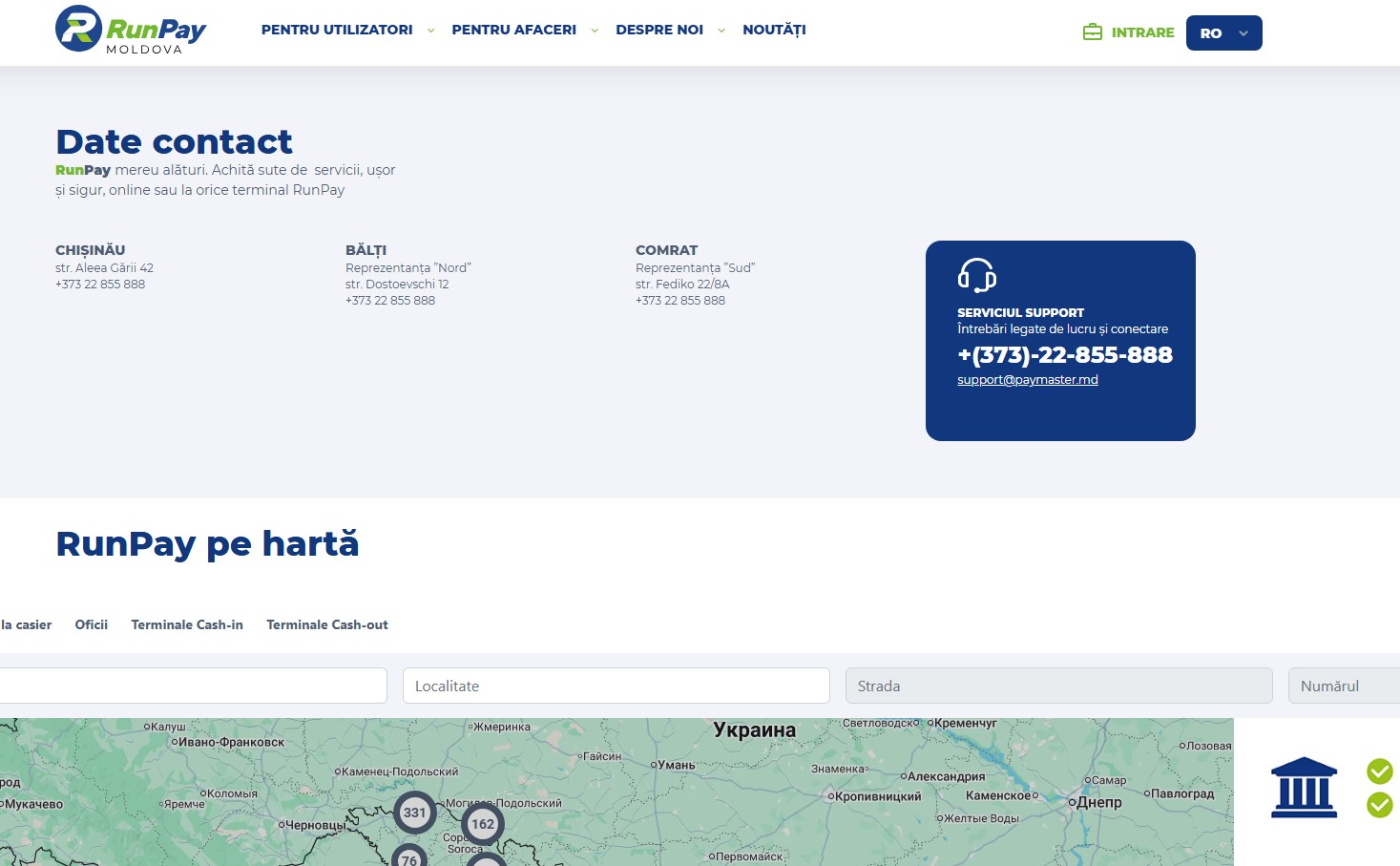The image size is (1400, 866).
Task: Click the Date contact heading
Action: click(174, 141)
